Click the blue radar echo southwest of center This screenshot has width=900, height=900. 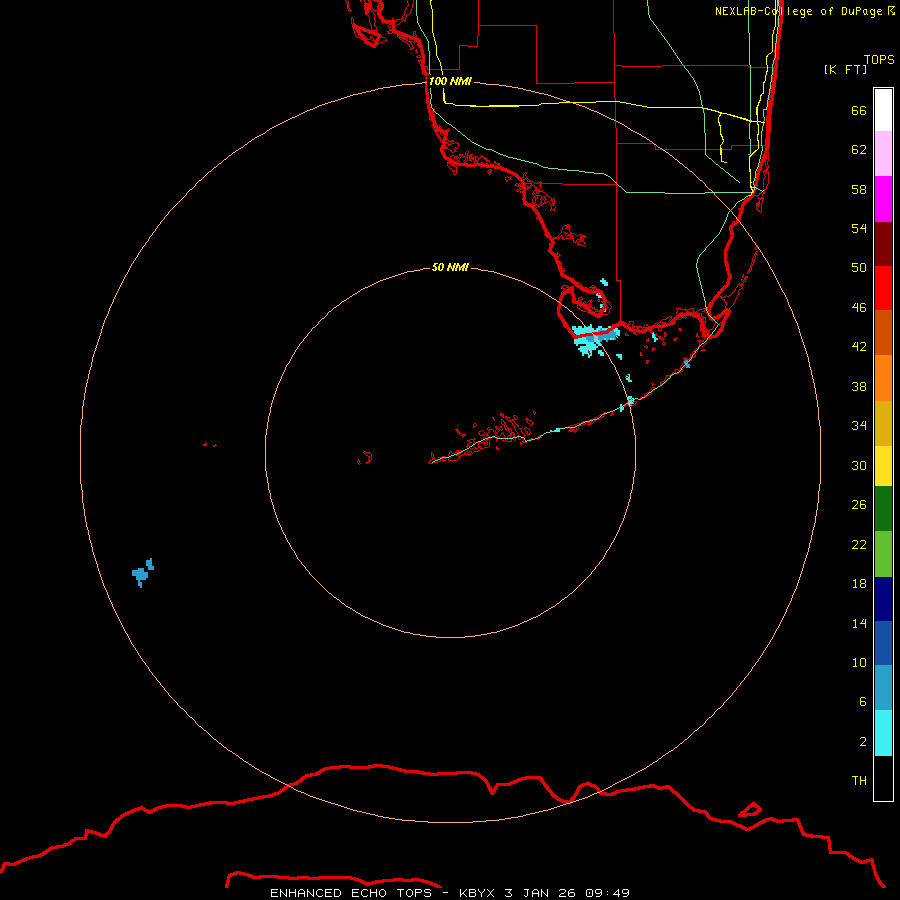tap(142, 573)
